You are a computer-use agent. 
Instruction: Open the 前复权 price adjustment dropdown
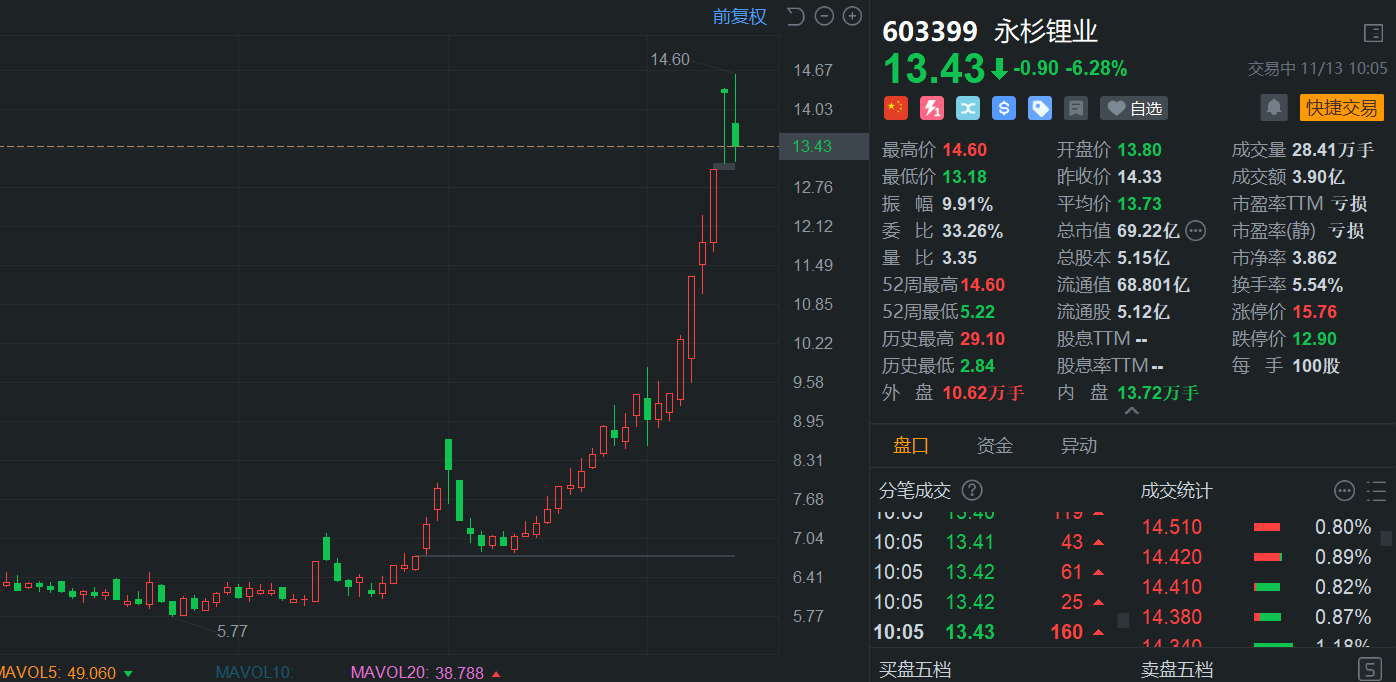point(739,16)
